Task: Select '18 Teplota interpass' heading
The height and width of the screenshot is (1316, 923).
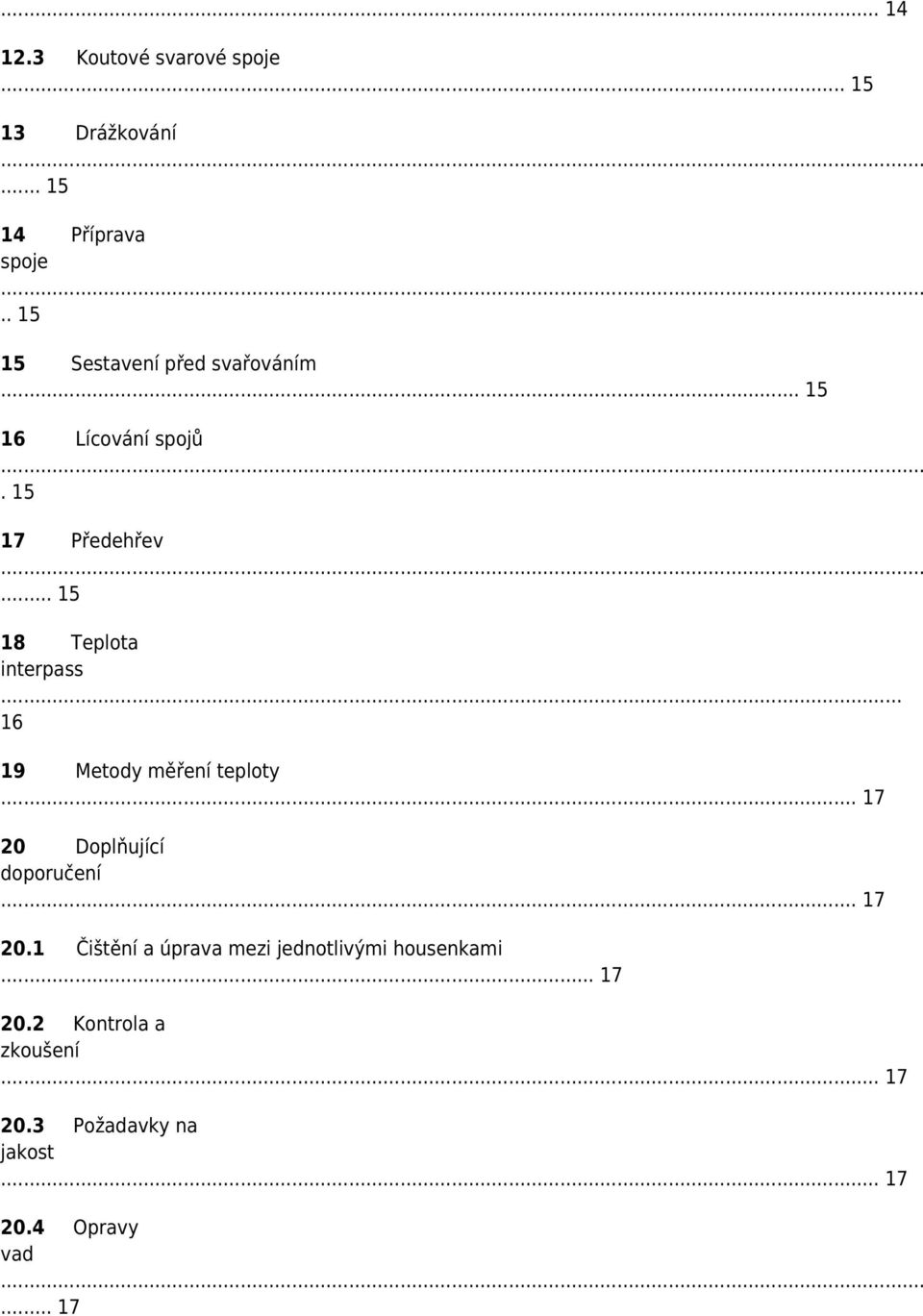Action: tap(69, 655)
